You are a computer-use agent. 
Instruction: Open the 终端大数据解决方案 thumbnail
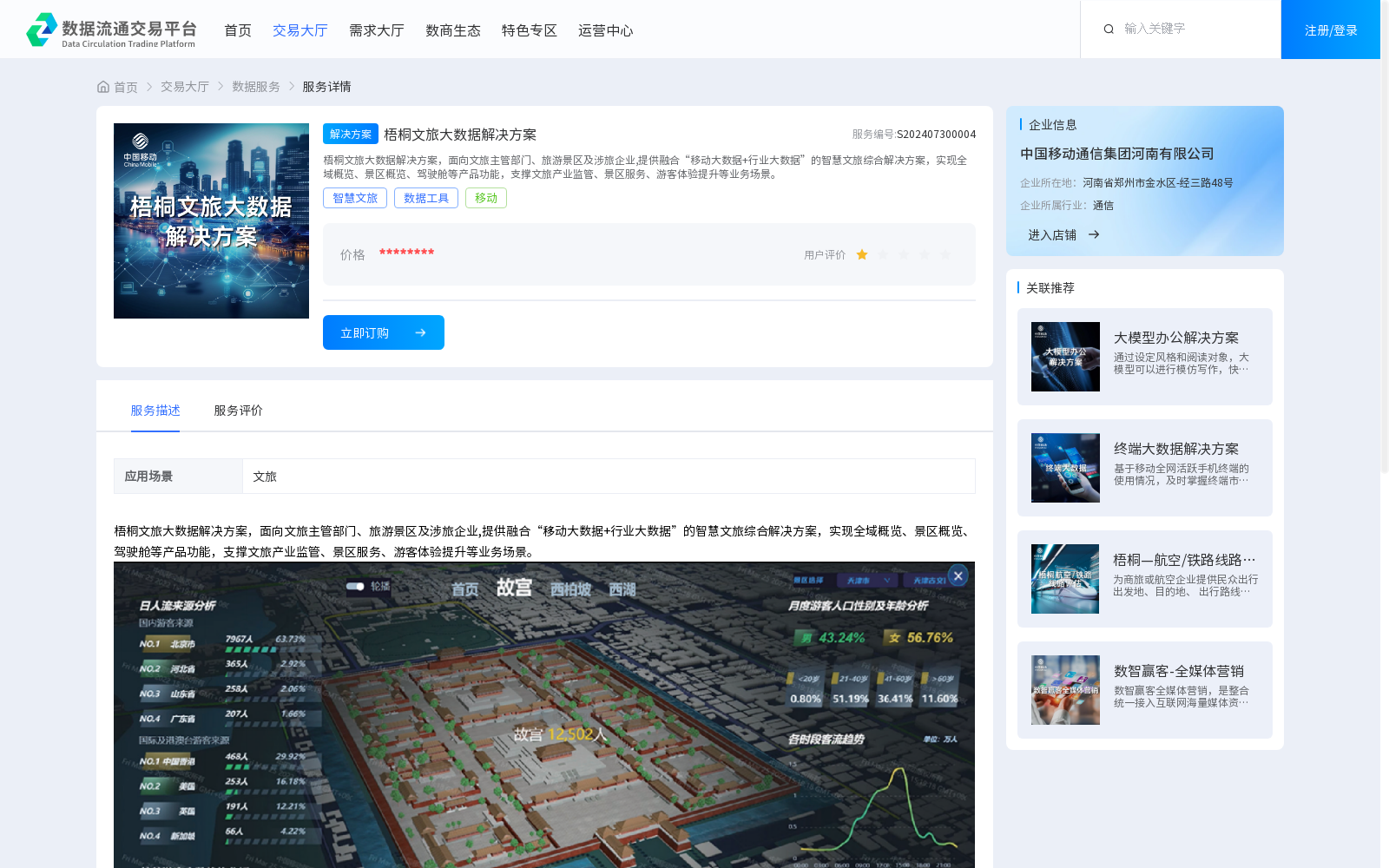click(x=1065, y=468)
